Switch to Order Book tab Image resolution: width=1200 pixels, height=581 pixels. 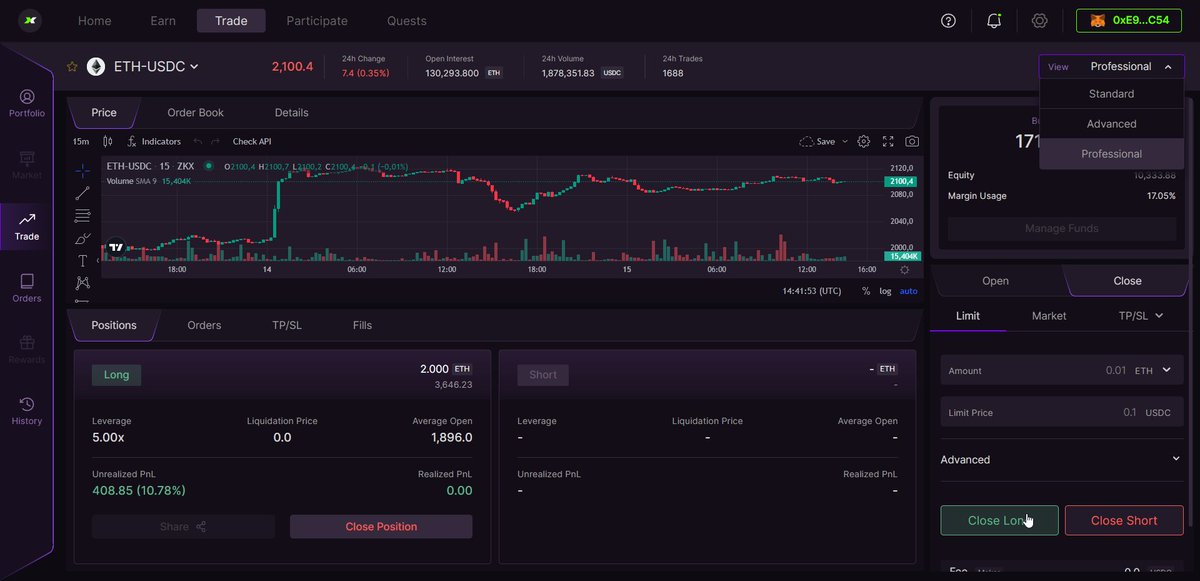(x=196, y=113)
